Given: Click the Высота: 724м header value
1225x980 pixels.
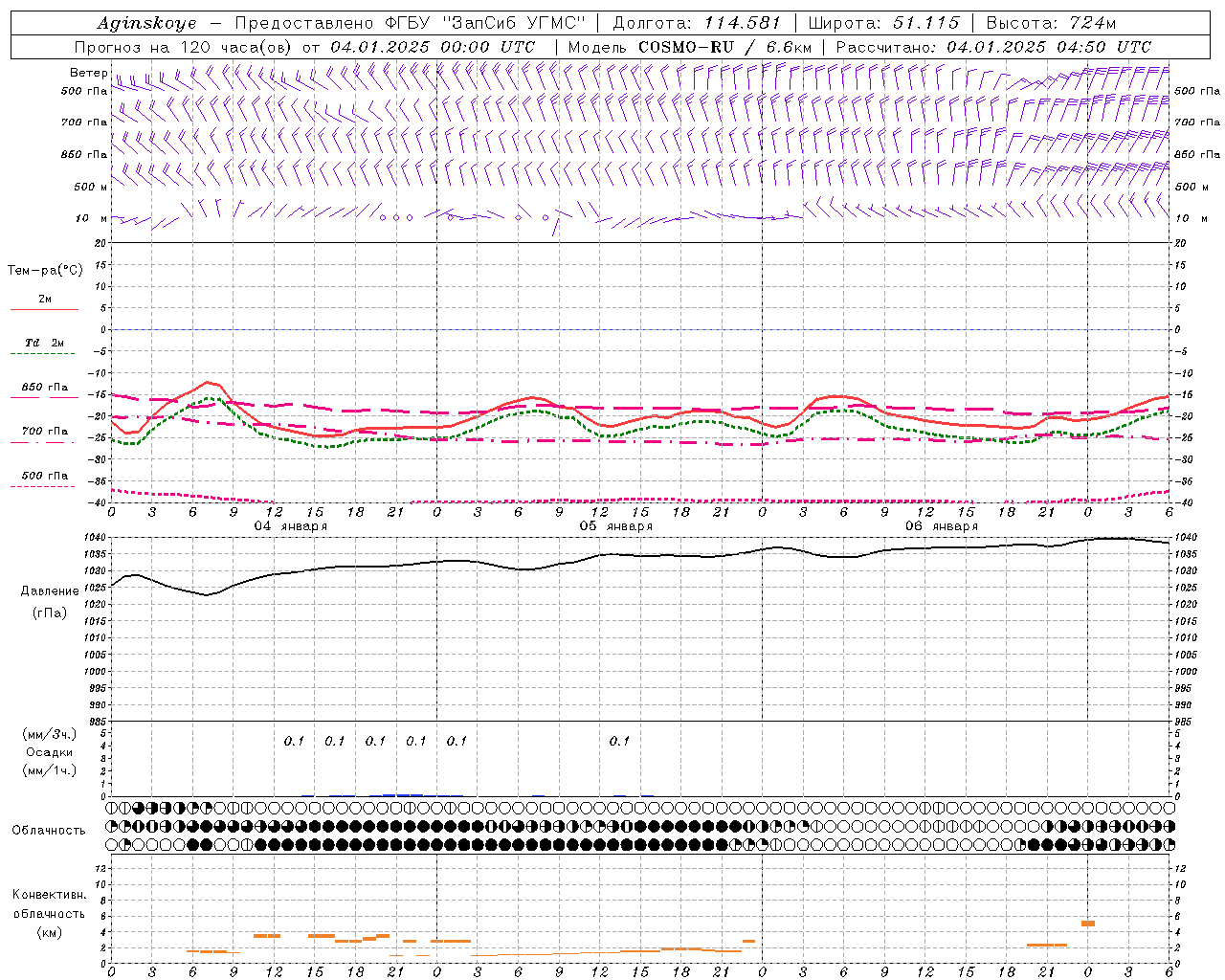Looking at the screenshot, I should [x=1050, y=23].
